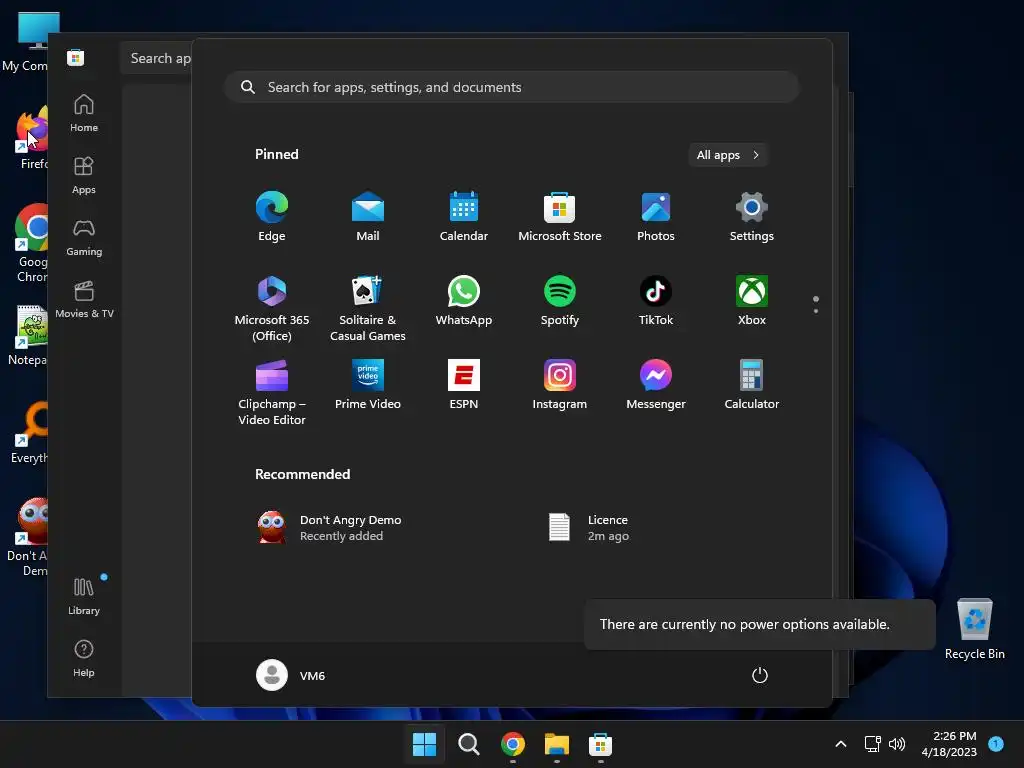The image size is (1024, 768).
Task: Open the VM6 user account menu
Action: coord(291,675)
